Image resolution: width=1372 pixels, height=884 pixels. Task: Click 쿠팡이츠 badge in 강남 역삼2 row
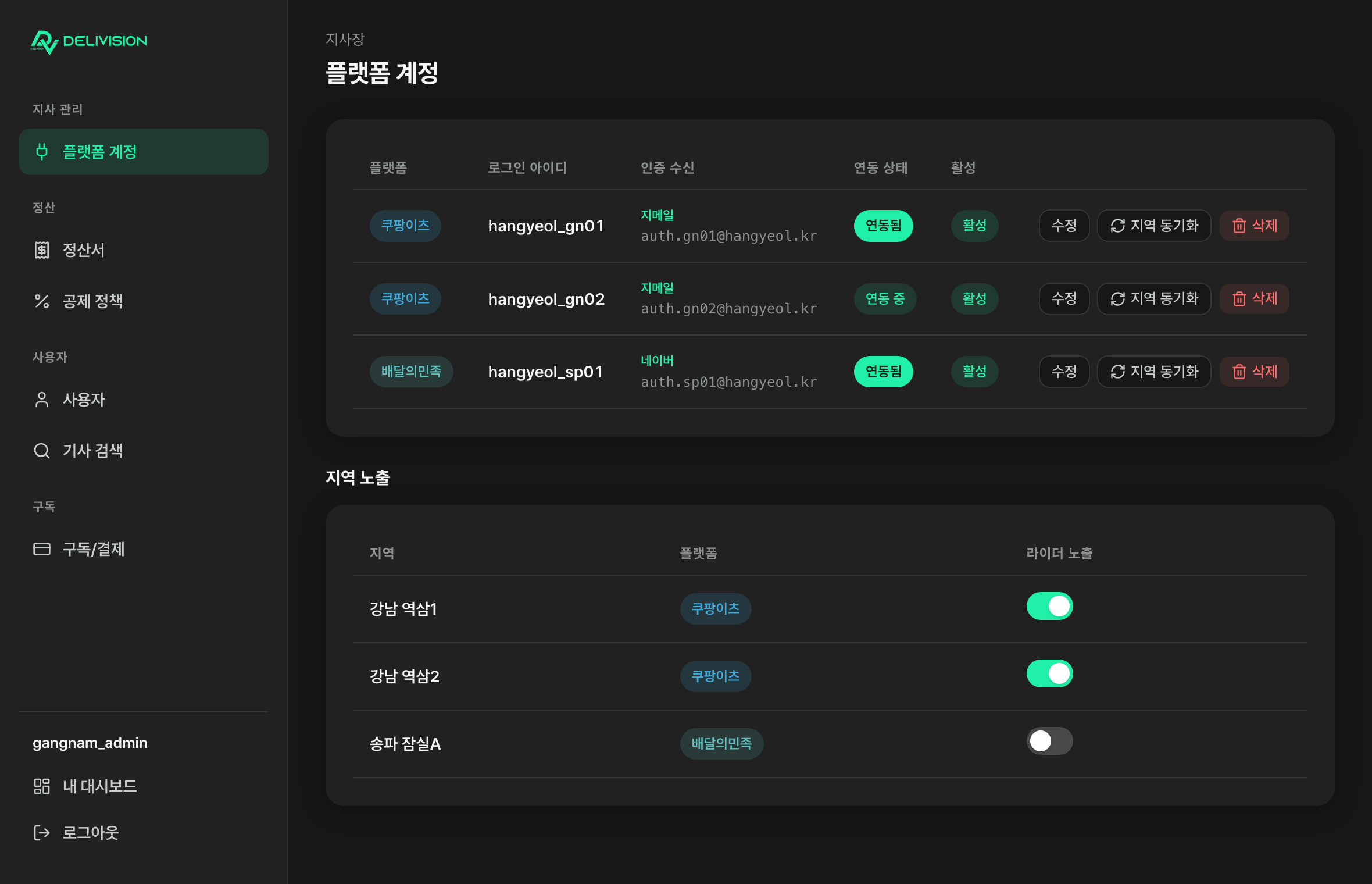(x=716, y=676)
